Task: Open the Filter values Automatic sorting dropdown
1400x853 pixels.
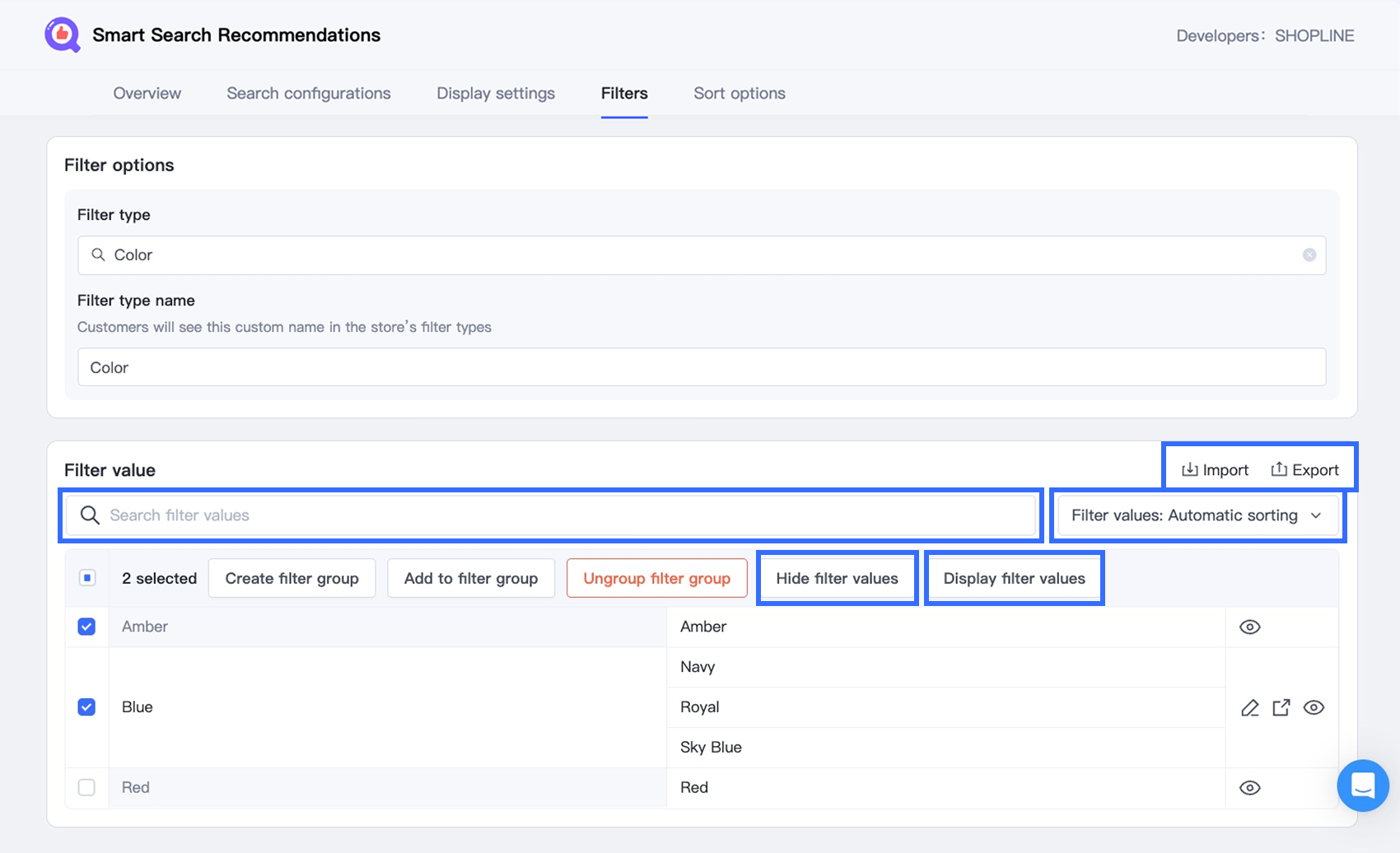Action: (1197, 515)
